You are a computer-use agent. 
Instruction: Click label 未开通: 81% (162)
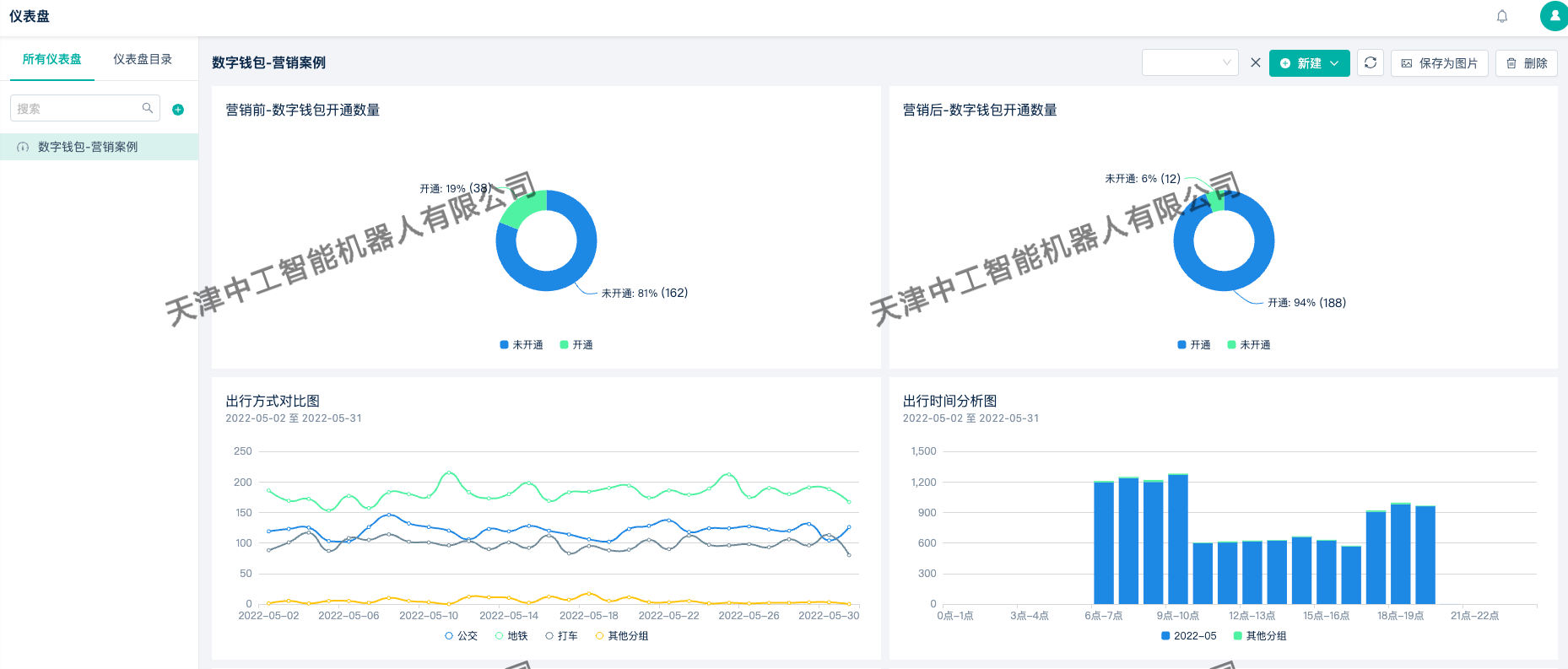(x=645, y=294)
